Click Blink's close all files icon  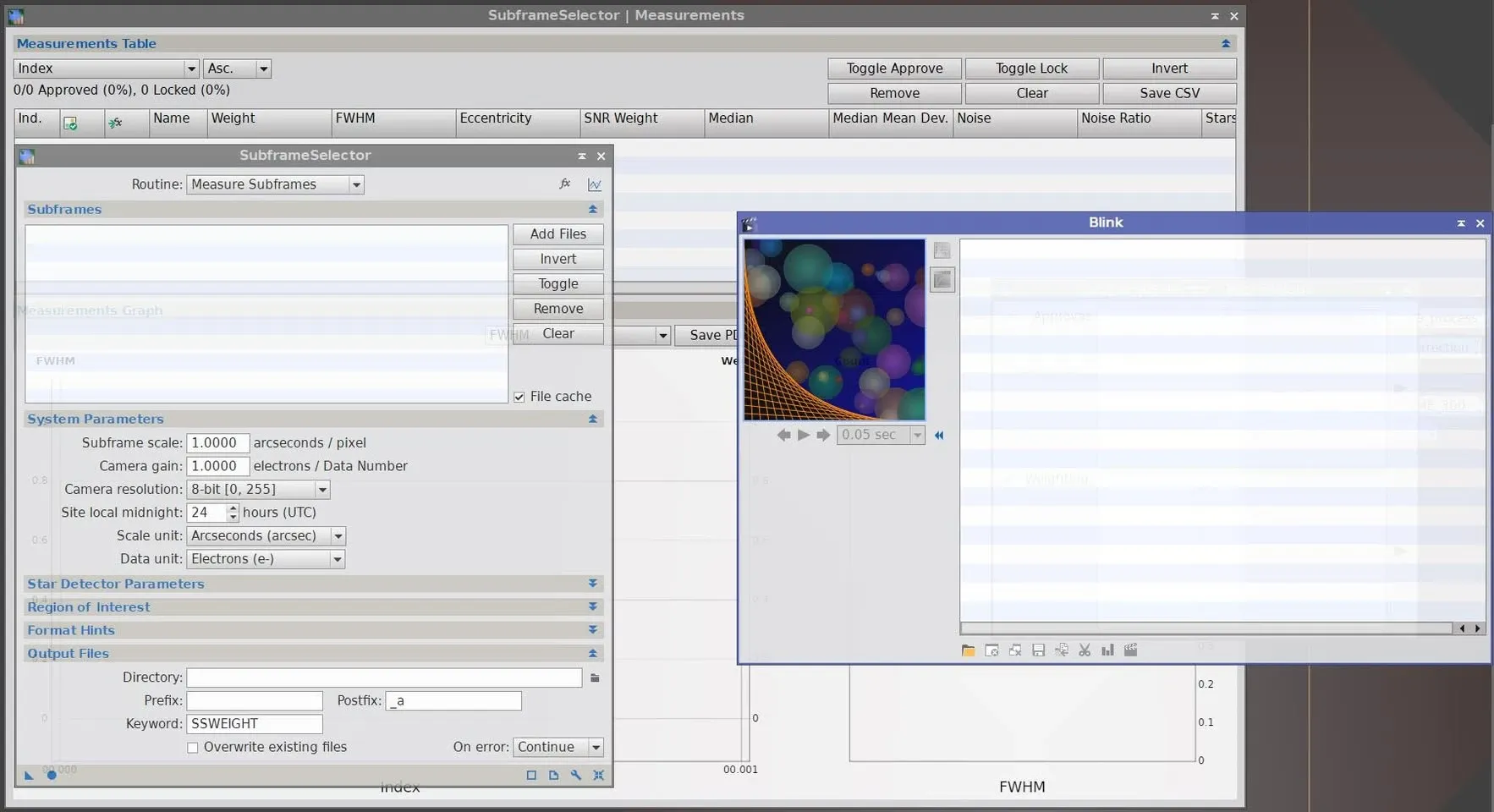click(x=1015, y=650)
